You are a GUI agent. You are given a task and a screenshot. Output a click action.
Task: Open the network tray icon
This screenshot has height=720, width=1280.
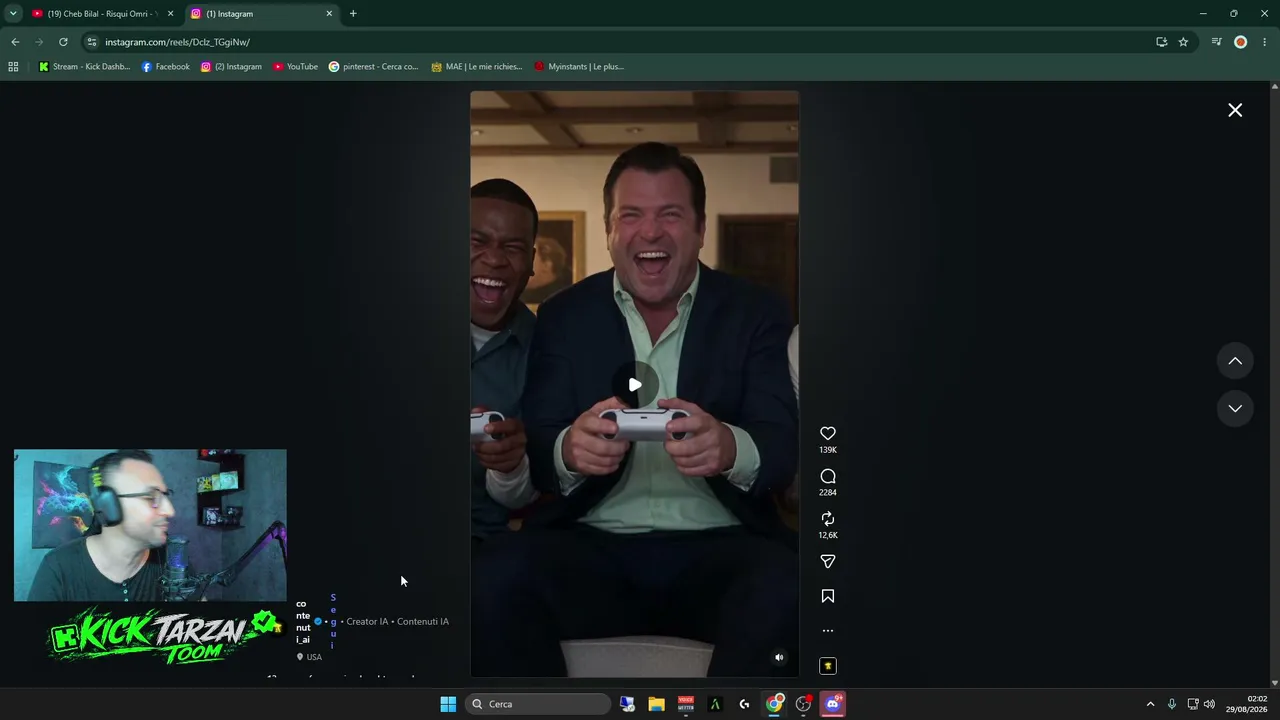[1192, 704]
